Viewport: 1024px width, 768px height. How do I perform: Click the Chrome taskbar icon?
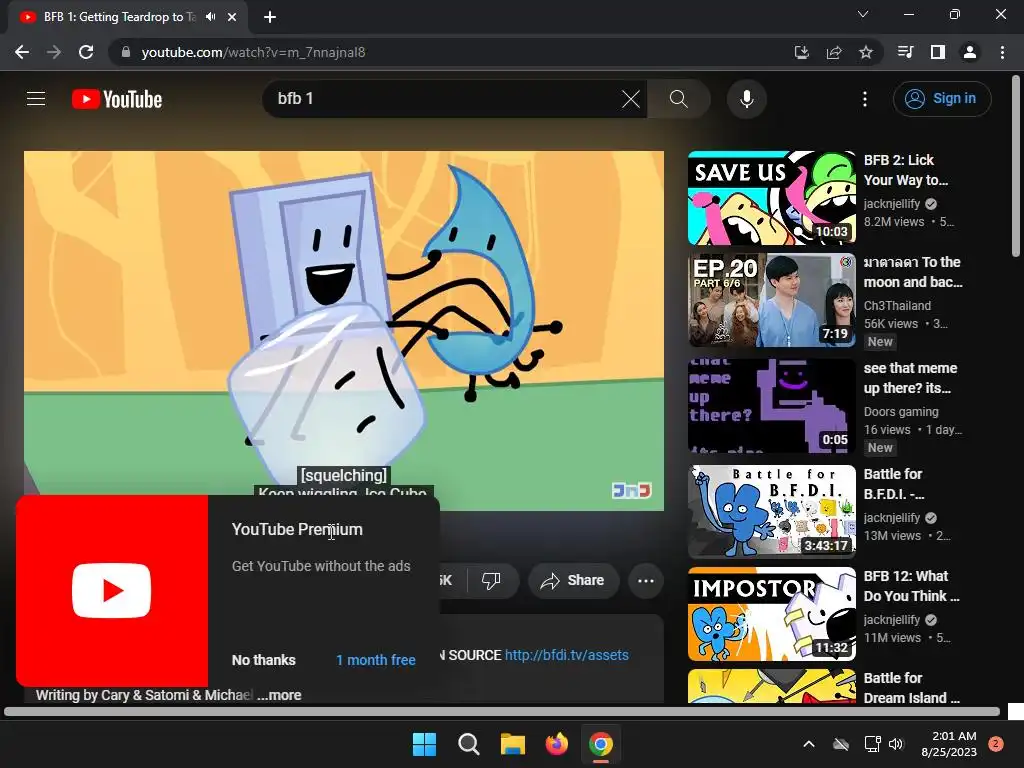(x=600, y=744)
